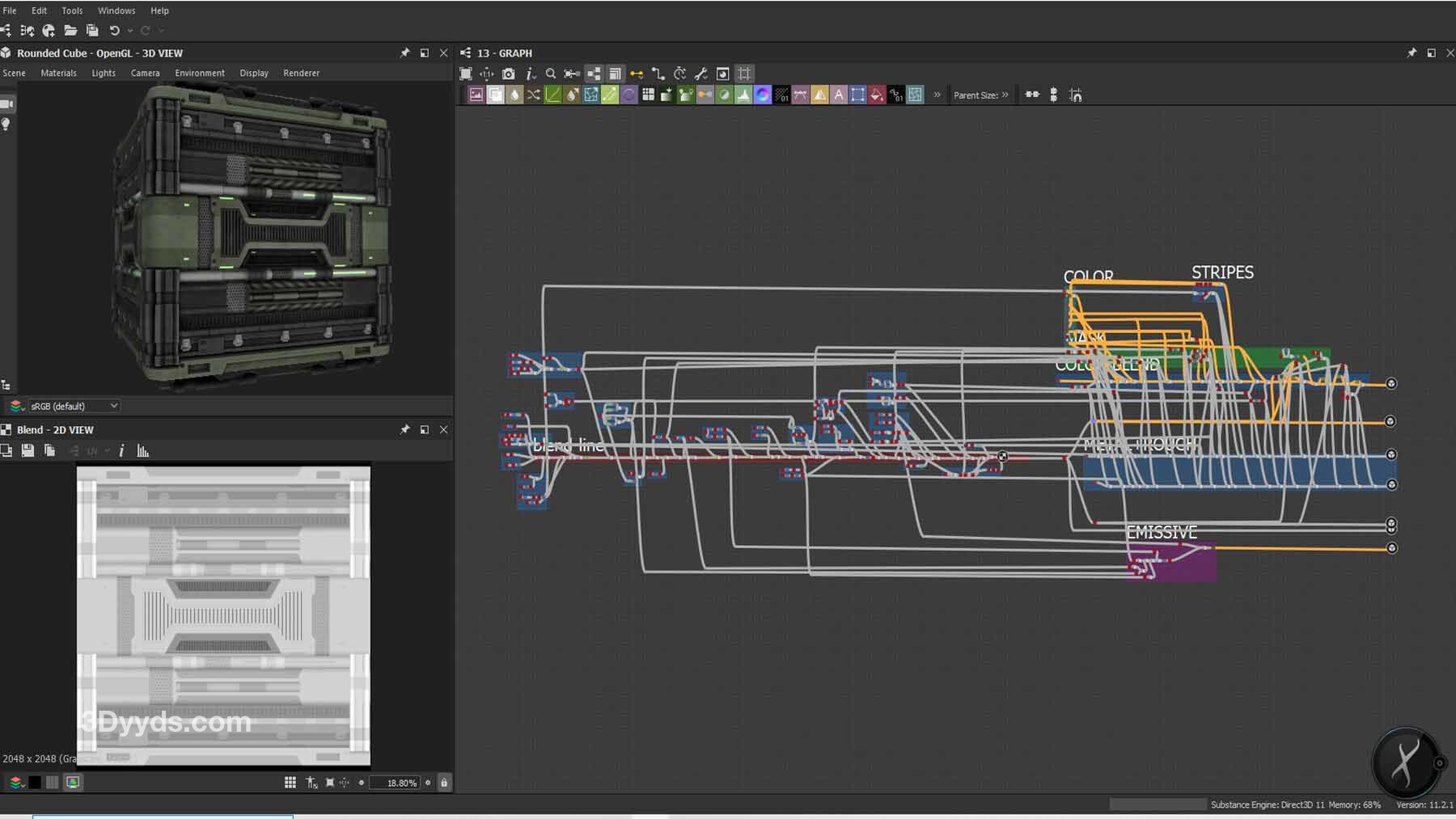Click the black background swatch in 2D view
This screenshot has width=1456, height=819.
click(x=35, y=783)
